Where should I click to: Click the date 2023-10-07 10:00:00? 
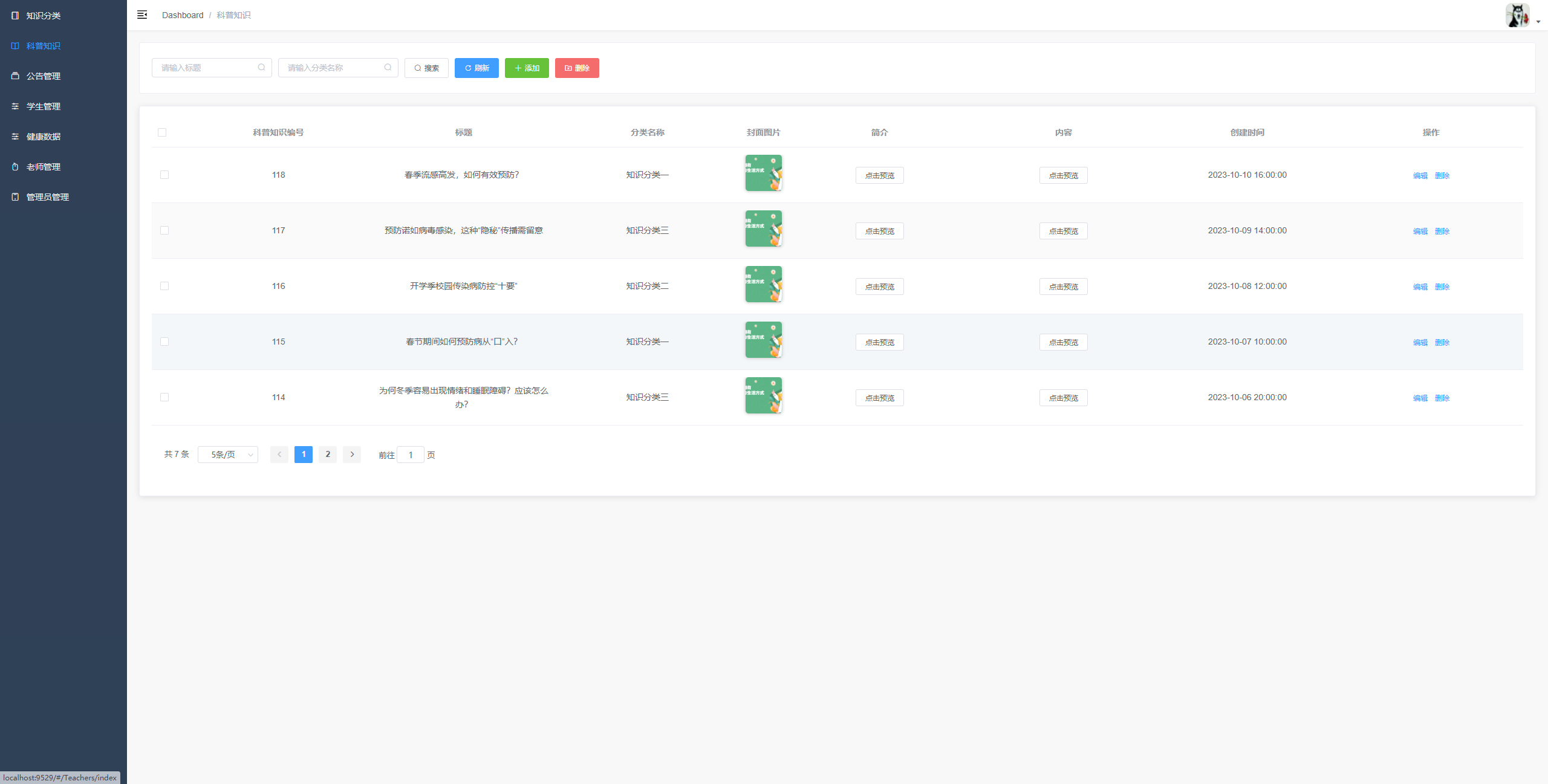tap(1247, 342)
